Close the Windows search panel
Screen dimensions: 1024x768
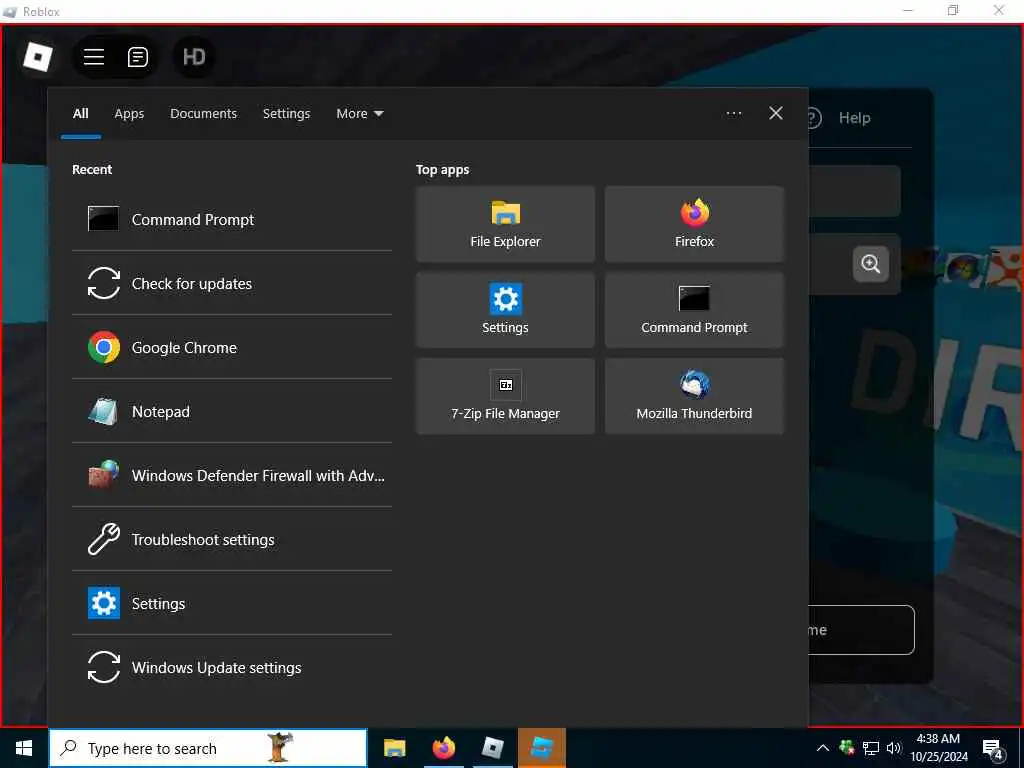(776, 114)
